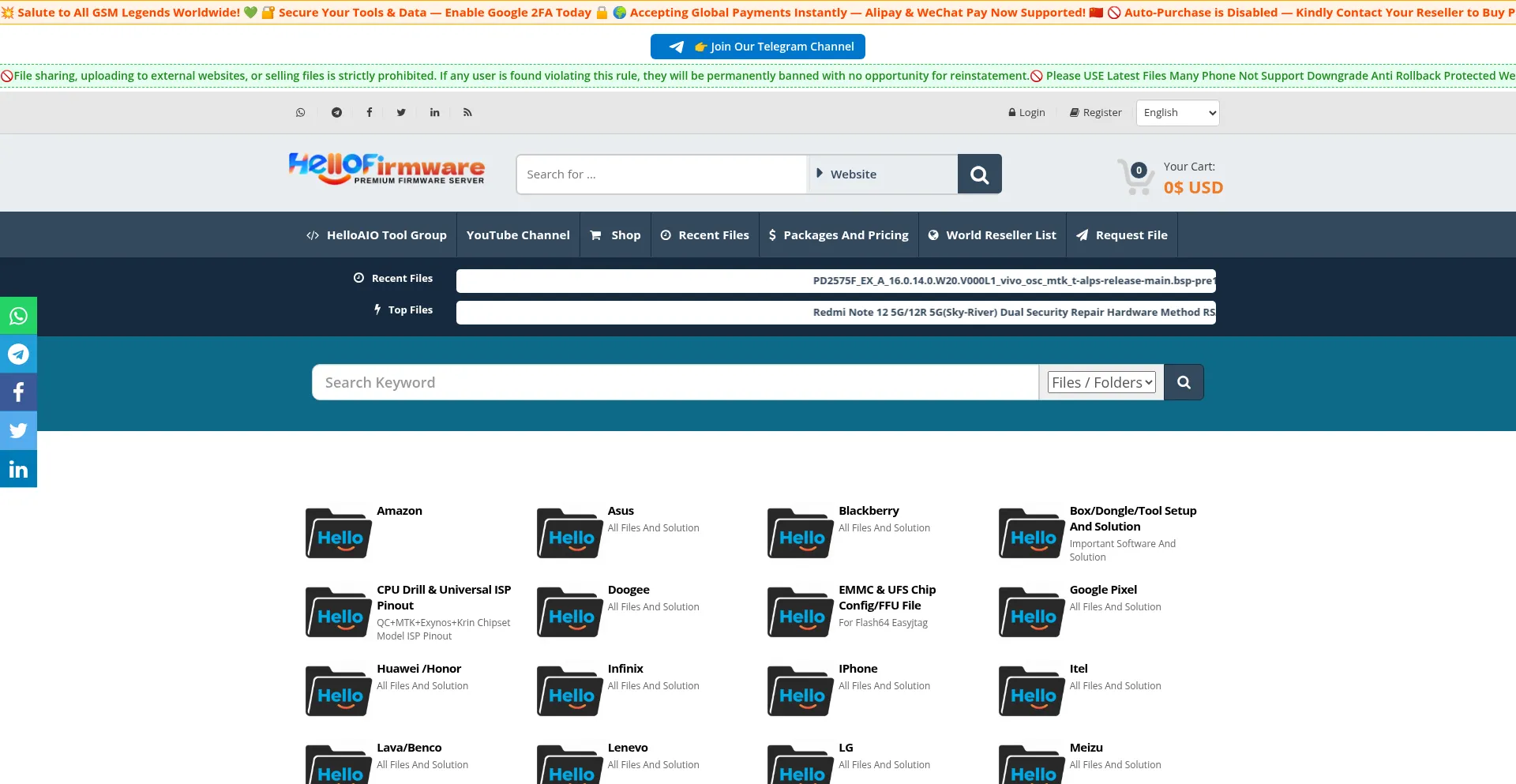
Task: Click header search magnifier button
Action: [979, 174]
